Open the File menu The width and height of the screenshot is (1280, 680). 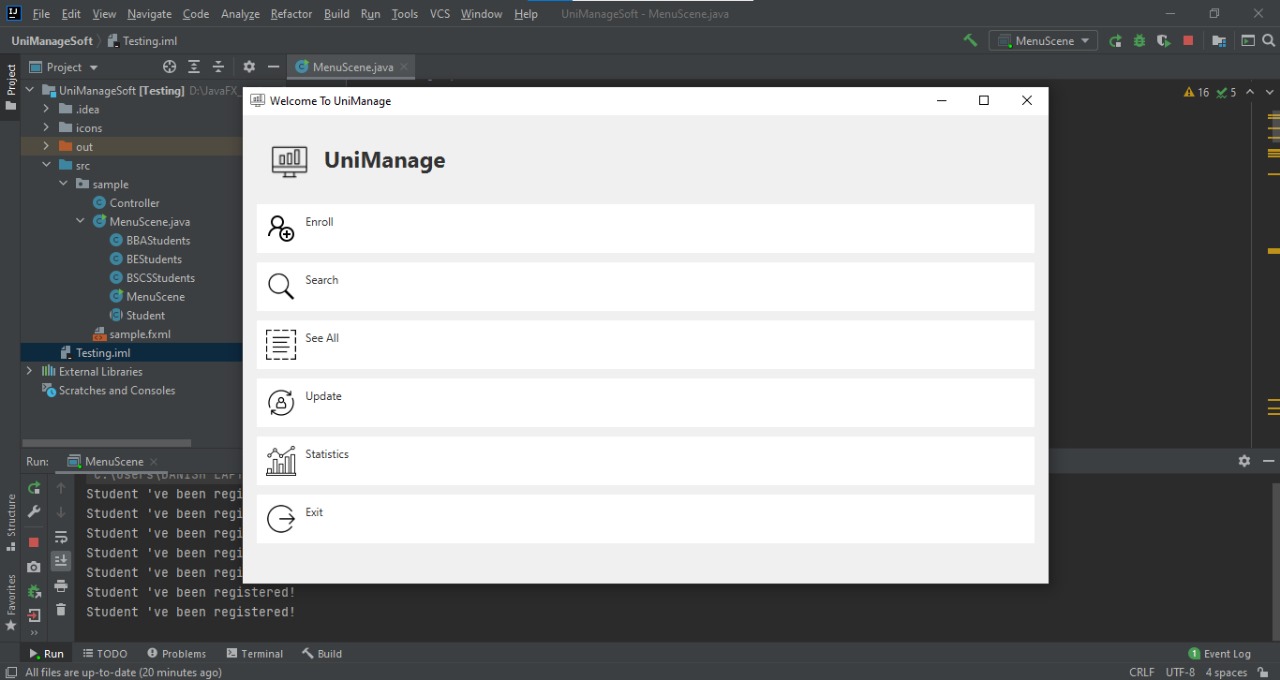(41, 14)
